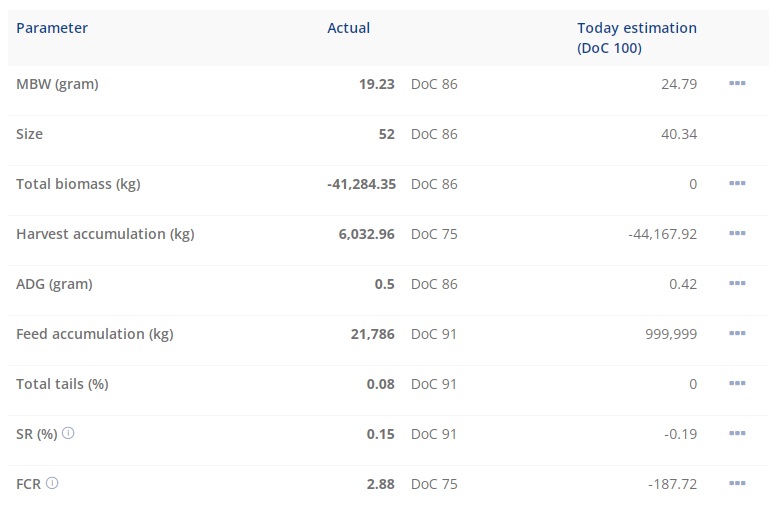Show the info tooltip icon beside SR (%)
769x520 pixels.
point(68,434)
